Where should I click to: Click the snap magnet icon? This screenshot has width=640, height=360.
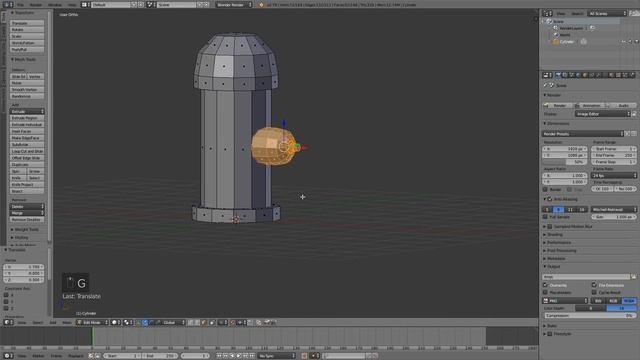click(x=232, y=322)
